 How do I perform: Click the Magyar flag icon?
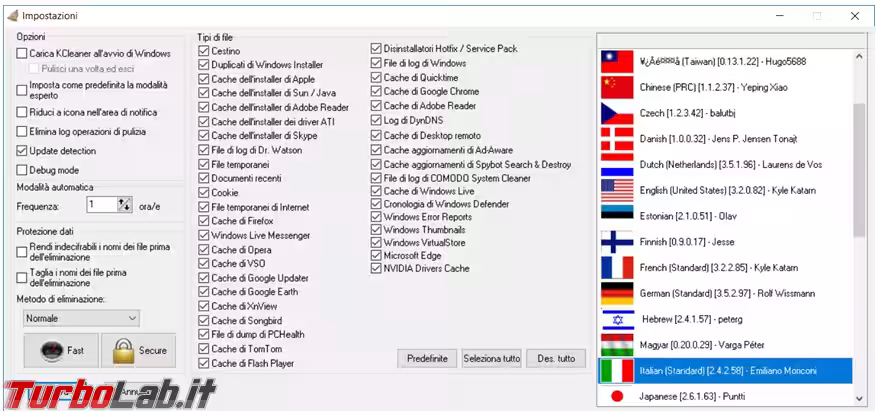pos(617,344)
